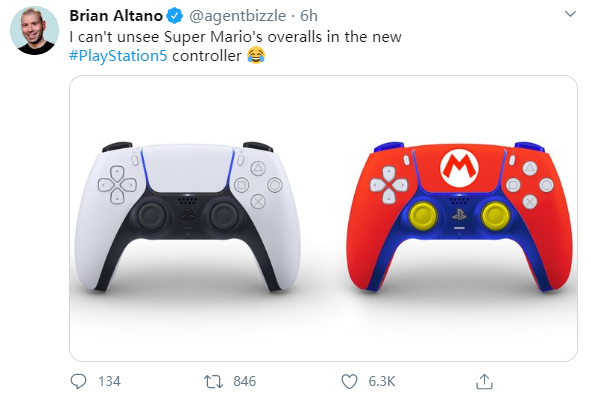Image resolution: width=591 pixels, height=397 pixels.
Task: Click the yellow left thumbstick on Mario controller
Action: [423, 215]
